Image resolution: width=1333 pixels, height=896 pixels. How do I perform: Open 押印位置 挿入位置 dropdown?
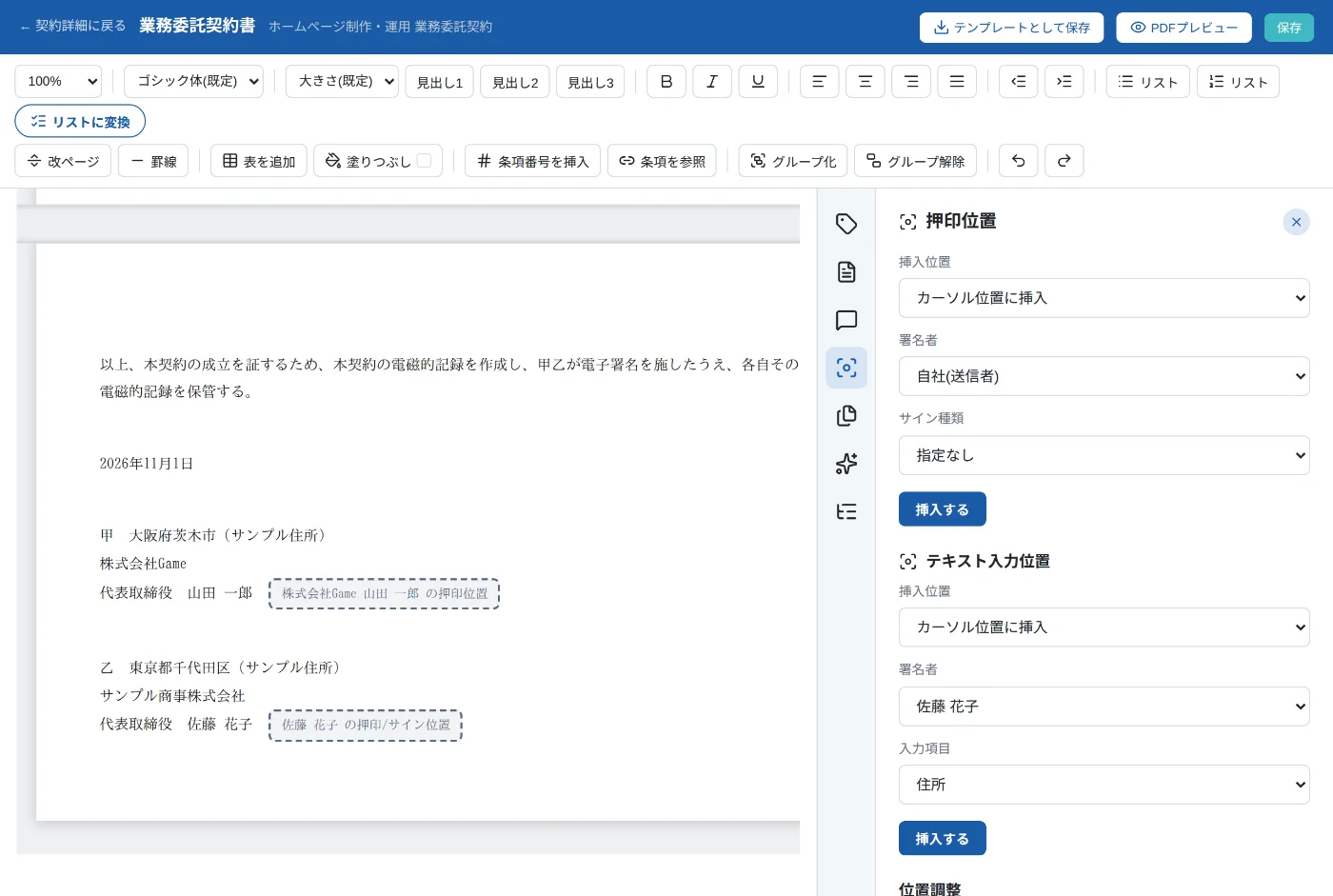[1104, 298]
